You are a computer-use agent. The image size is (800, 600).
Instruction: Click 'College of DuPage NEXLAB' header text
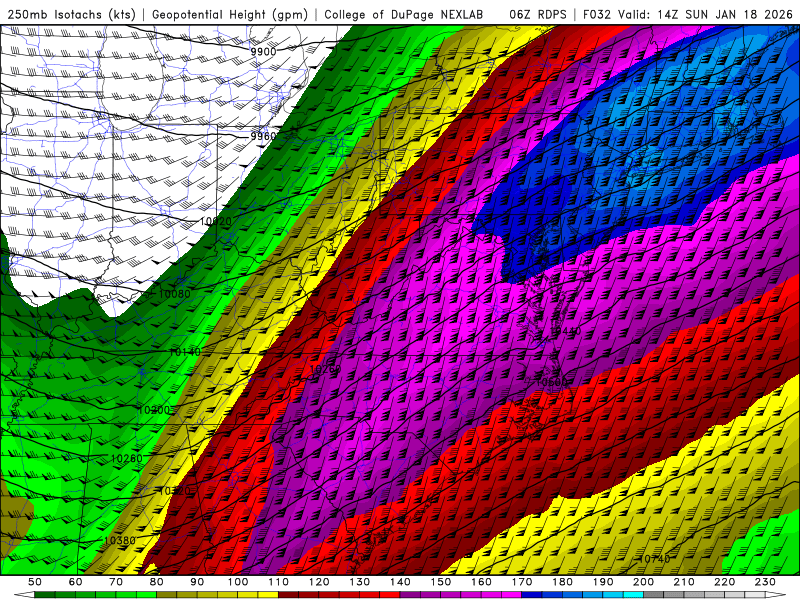coord(404,14)
